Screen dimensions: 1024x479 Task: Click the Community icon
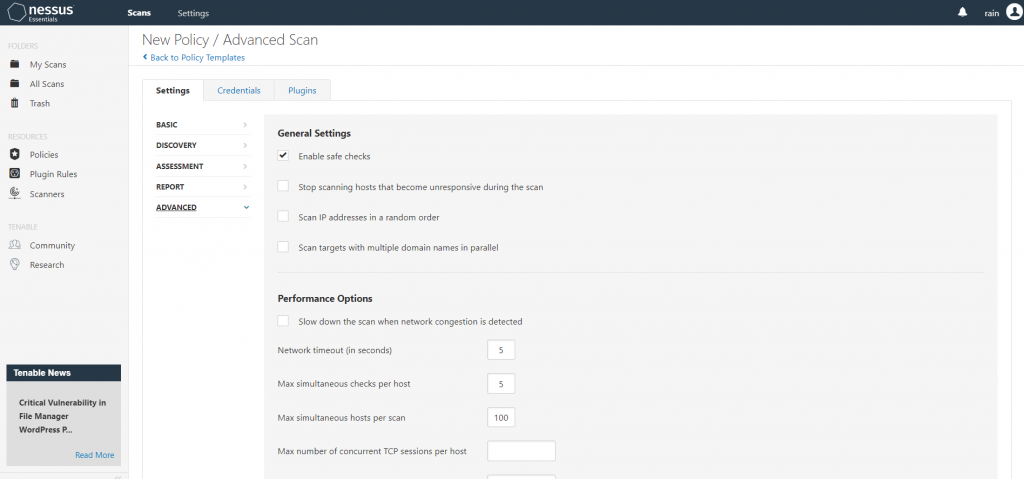point(14,245)
